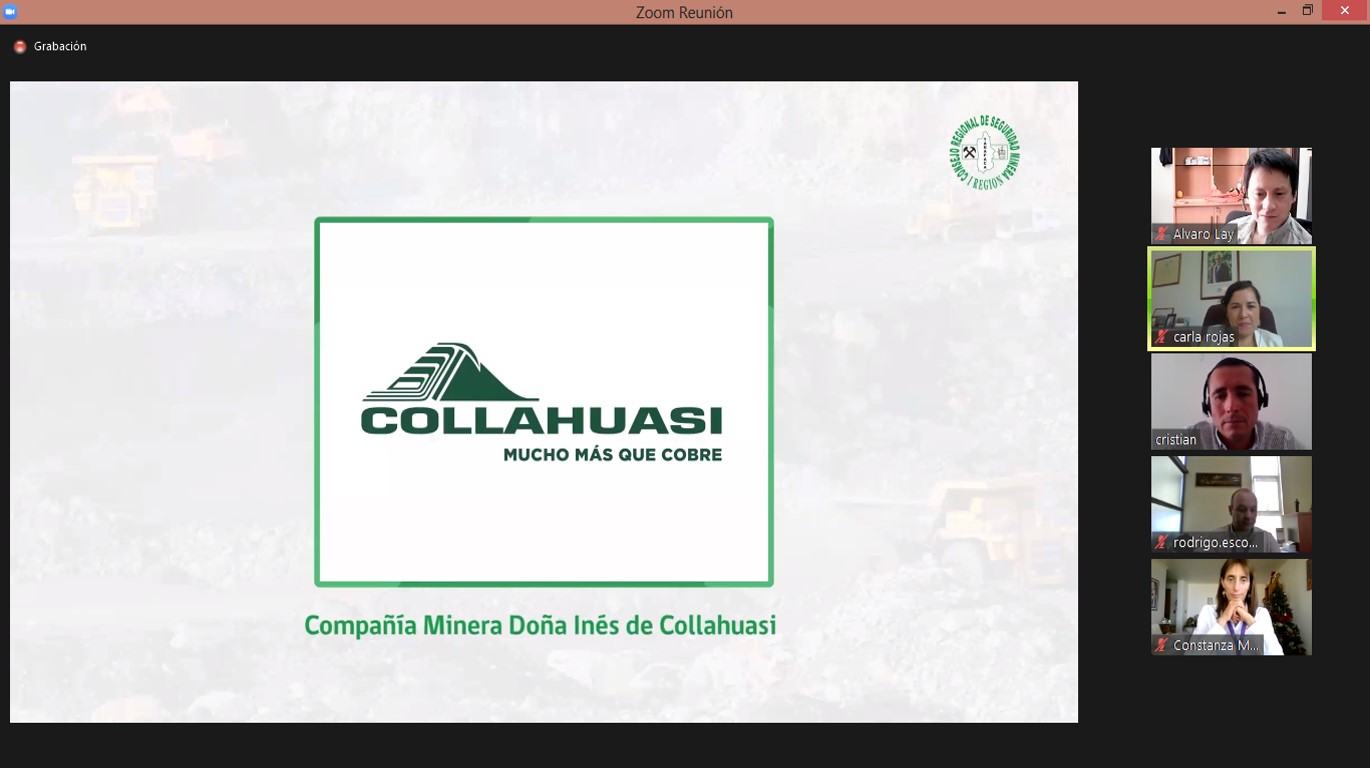Click the Consejo Regional de Seguridad Minera emblem
Image resolution: width=1370 pixels, height=768 pixels.
pos(984,153)
